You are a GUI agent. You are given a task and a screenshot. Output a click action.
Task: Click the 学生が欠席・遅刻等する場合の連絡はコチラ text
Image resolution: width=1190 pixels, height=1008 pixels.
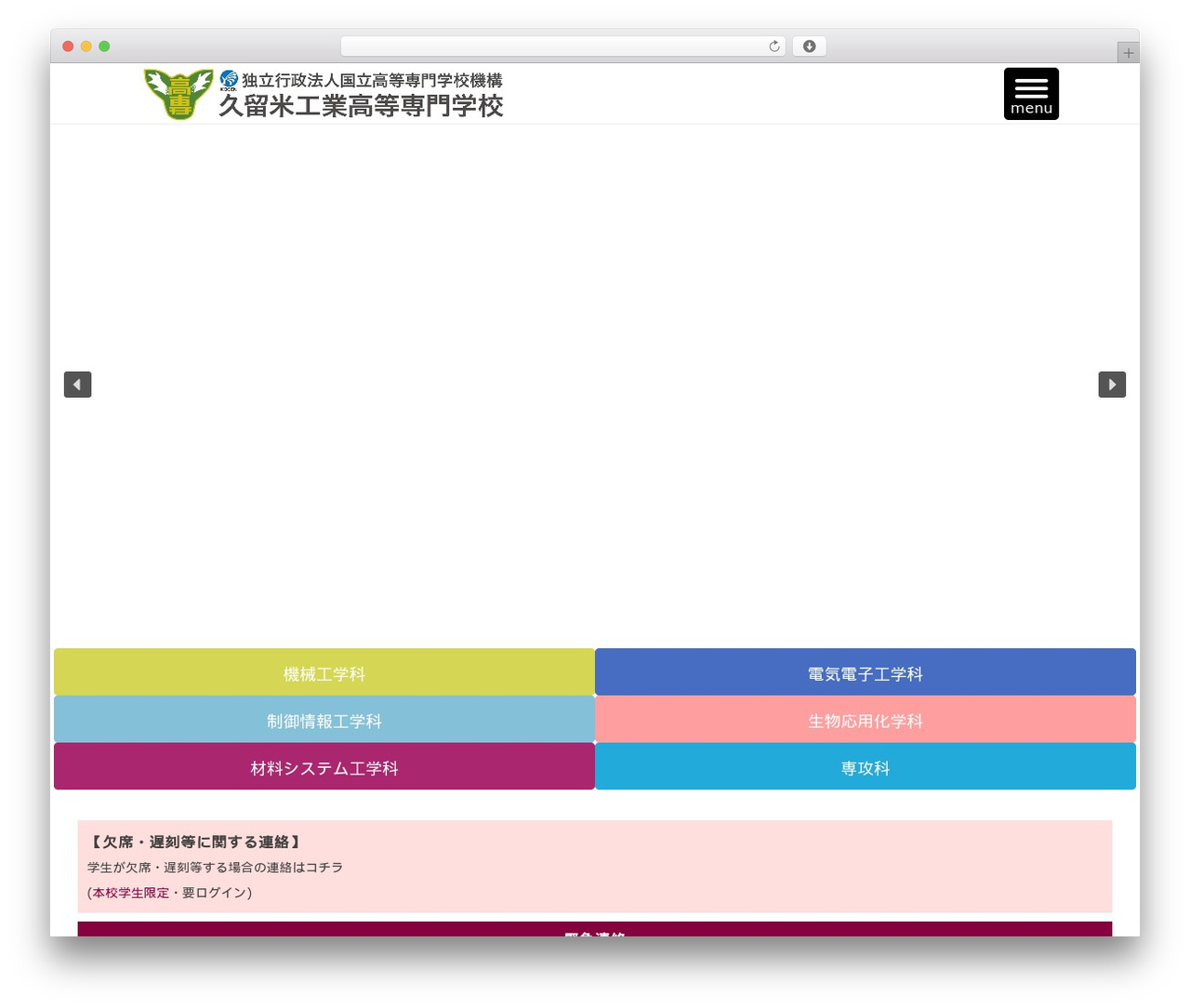tap(215, 868)
